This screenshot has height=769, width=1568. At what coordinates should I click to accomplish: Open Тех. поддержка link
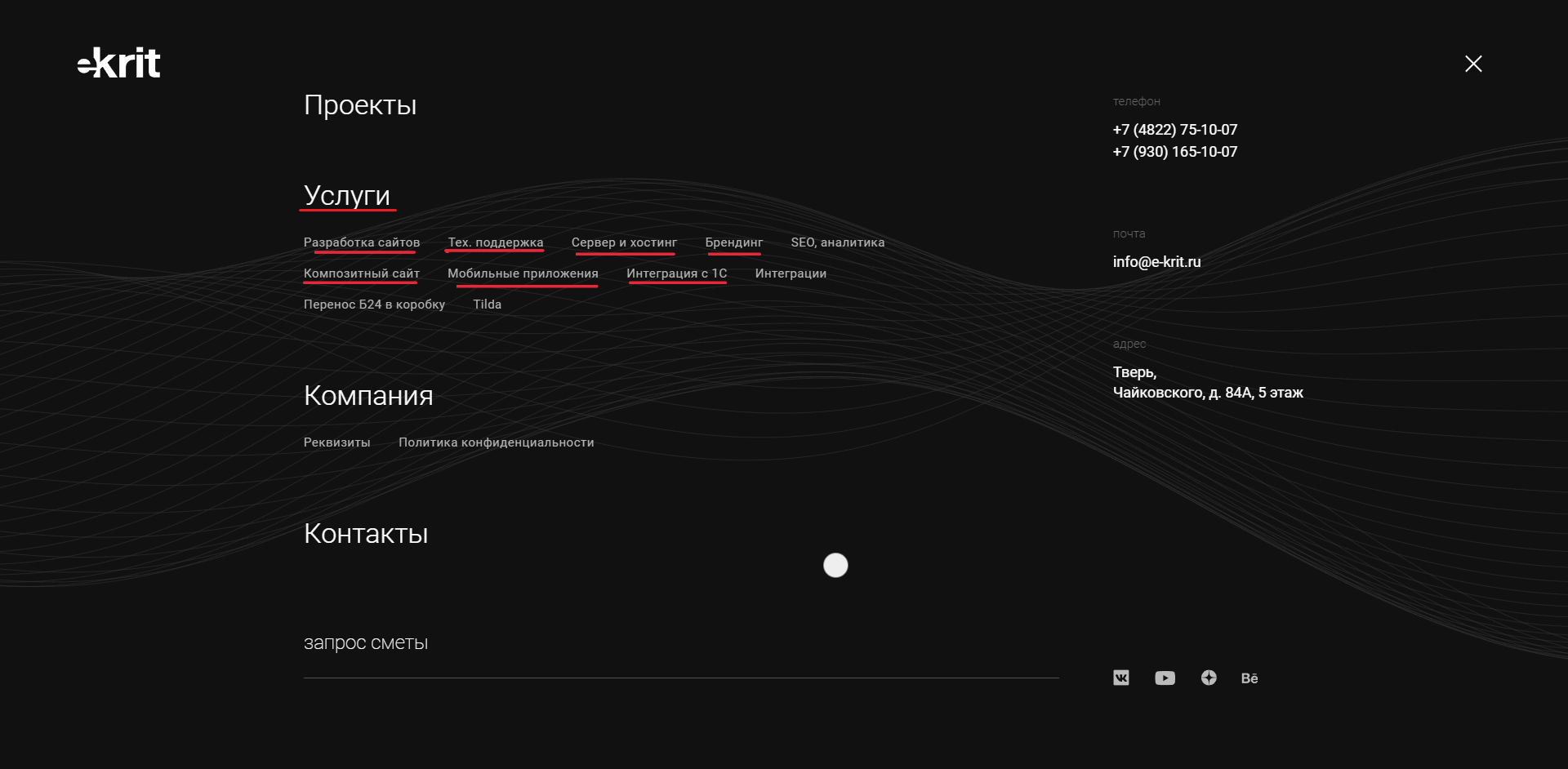[x=496, y=242]
